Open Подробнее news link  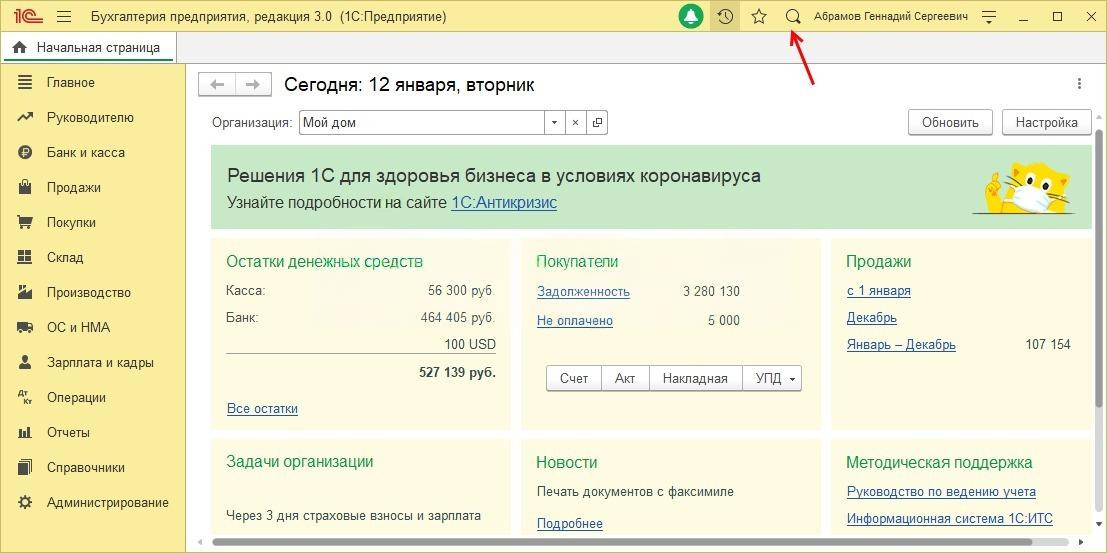[x=570, y=523]
